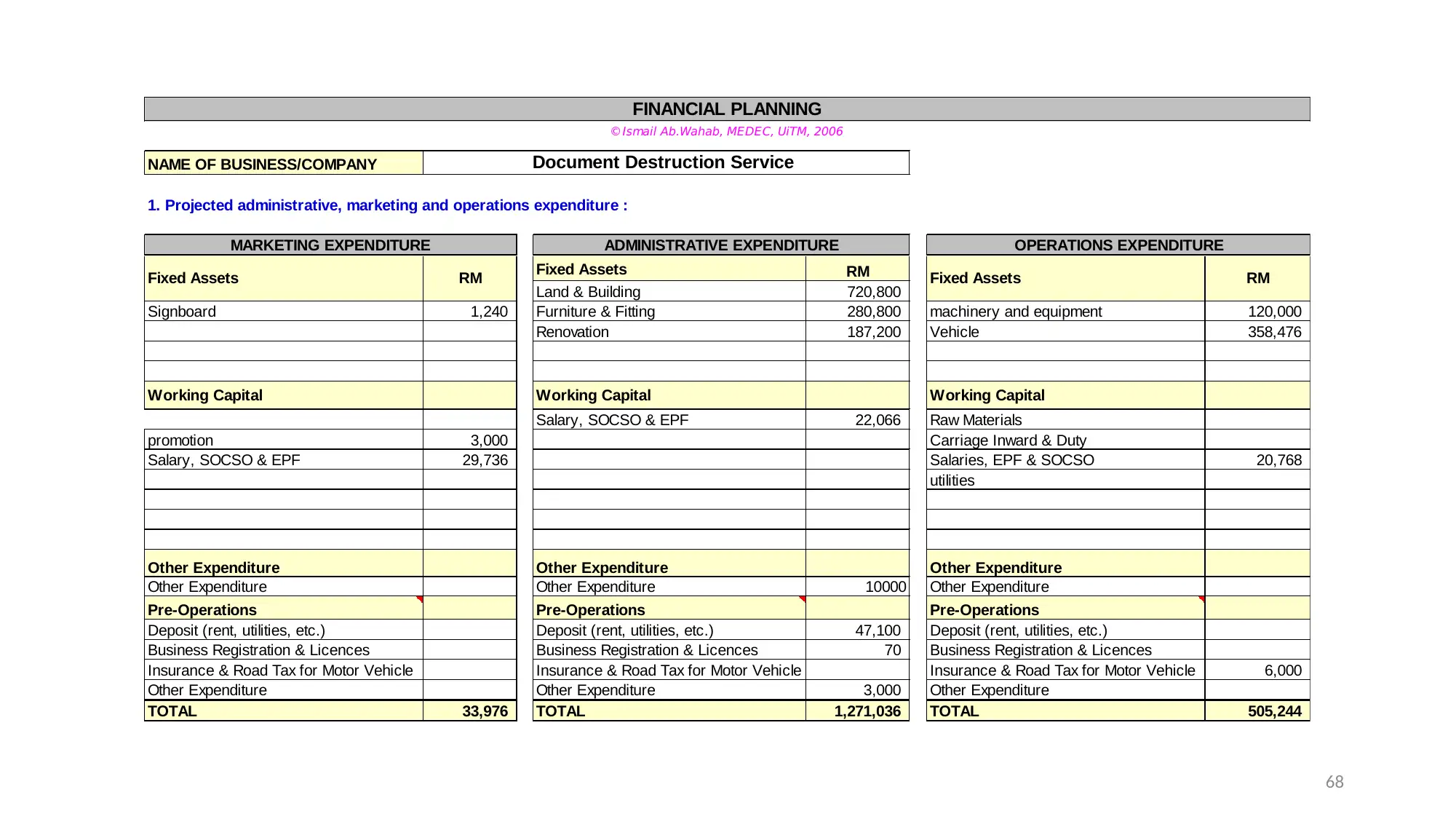The height and width of the screenshot is (819, 1456).
Task: Click red comment marker on operations Pre-Operations
Action: click(1202, 599)
